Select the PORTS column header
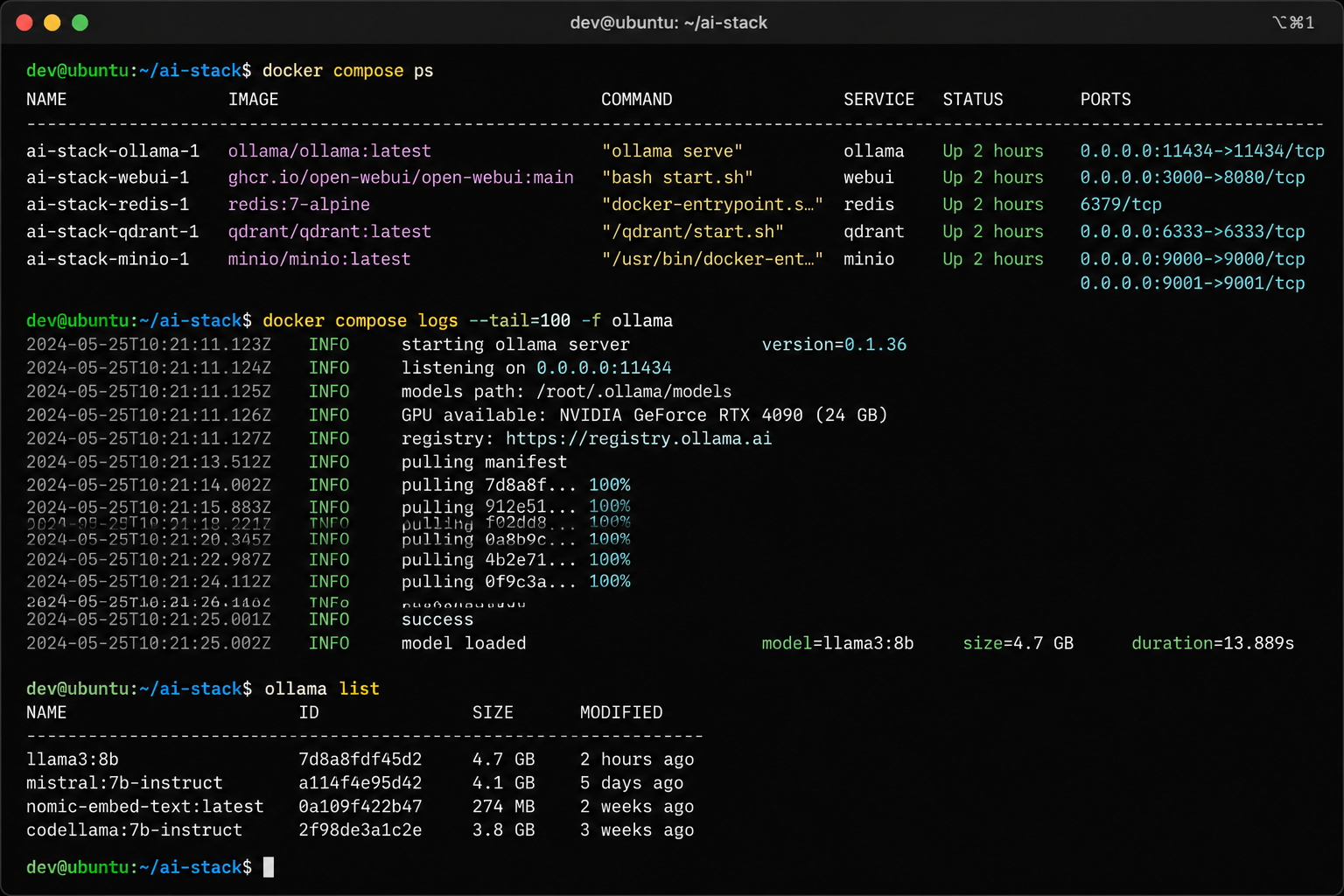The width and height of the screenshot is (1344, 896). pos(1106,100)
